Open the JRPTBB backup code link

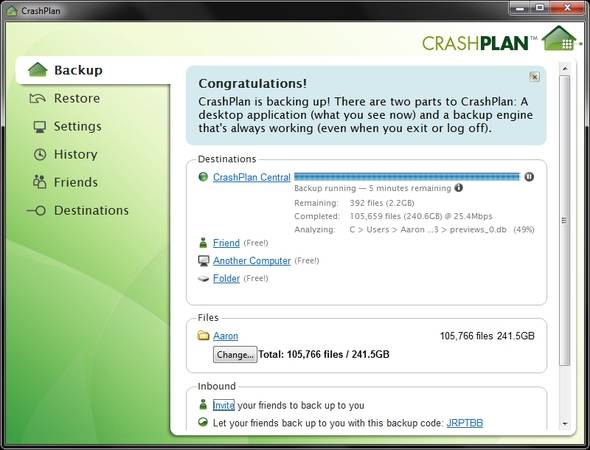pyautogui.click(x=465, y=423)
